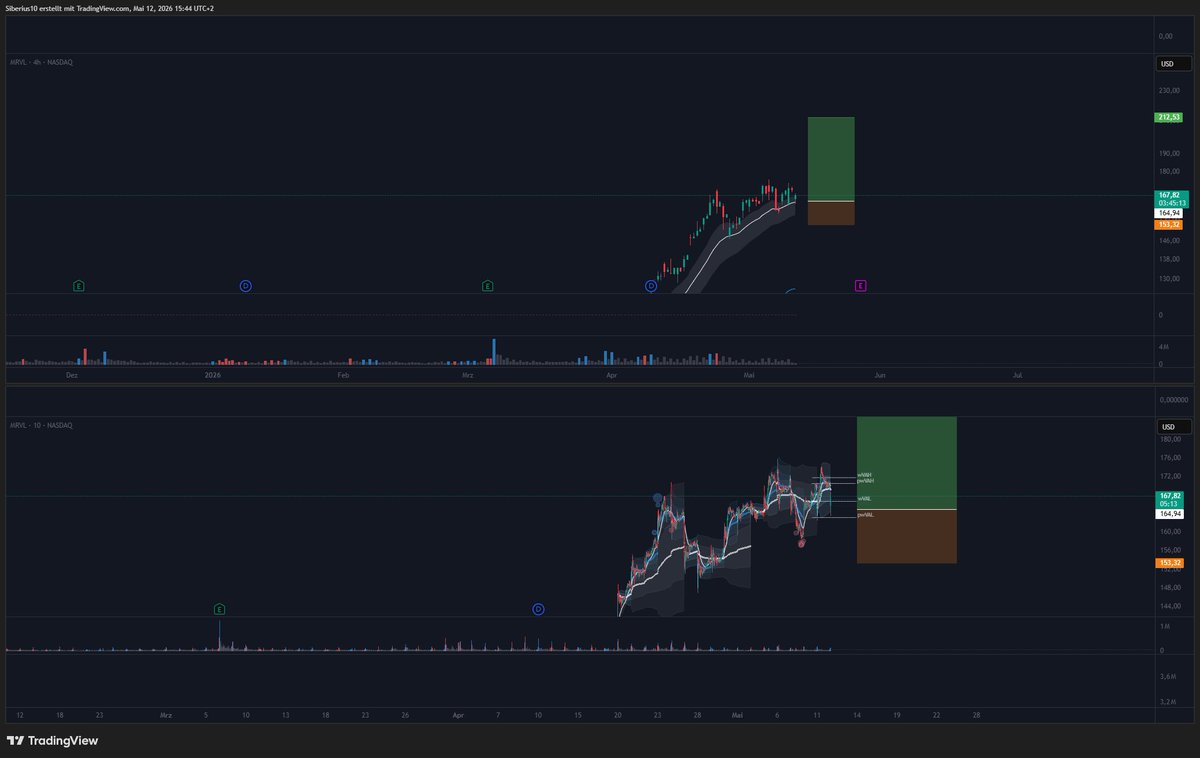Select the green profit zone in the 4h chart

click(x=831, y=159)
